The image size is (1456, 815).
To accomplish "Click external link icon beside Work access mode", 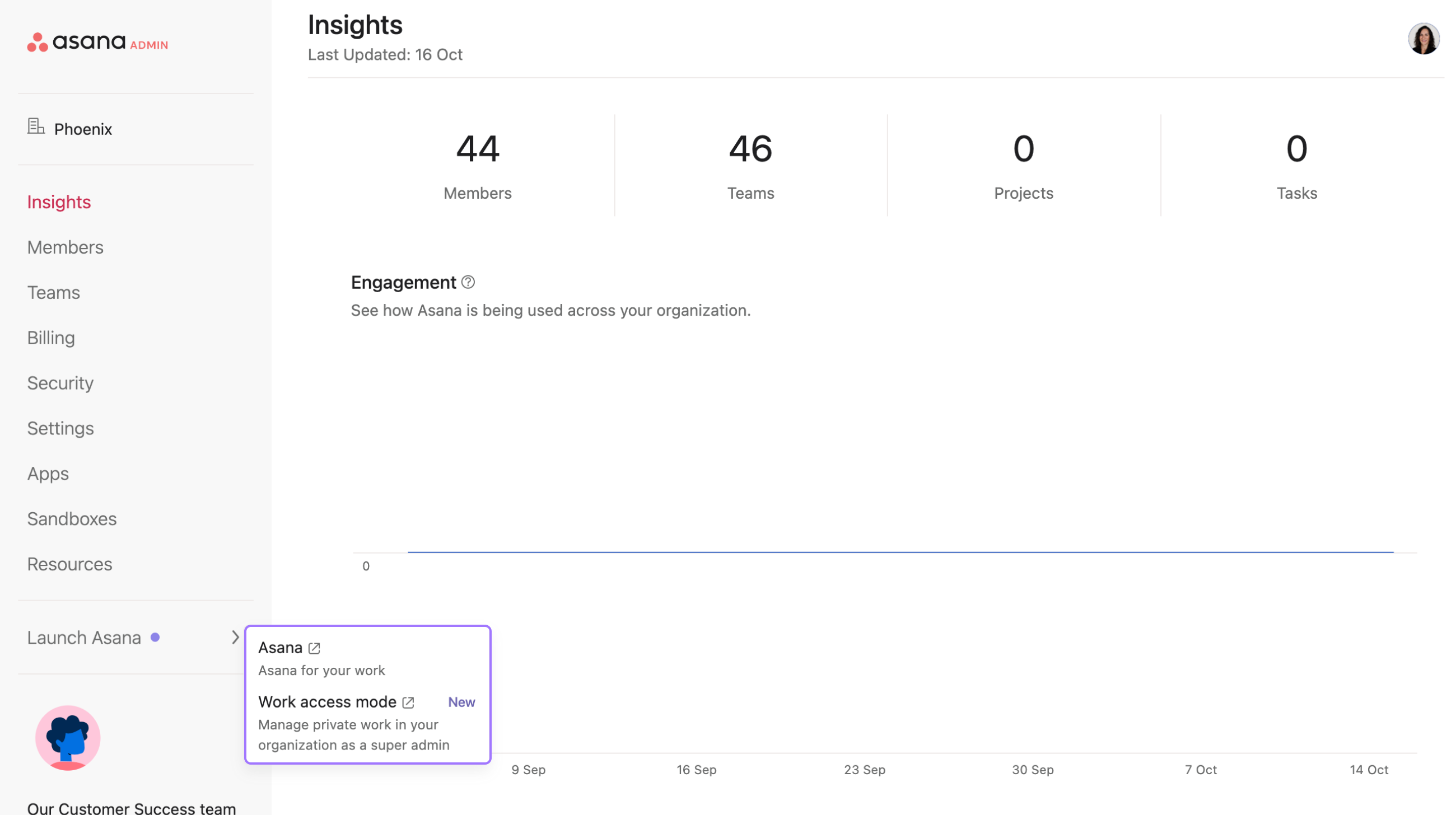I will (x=409, y=702).
